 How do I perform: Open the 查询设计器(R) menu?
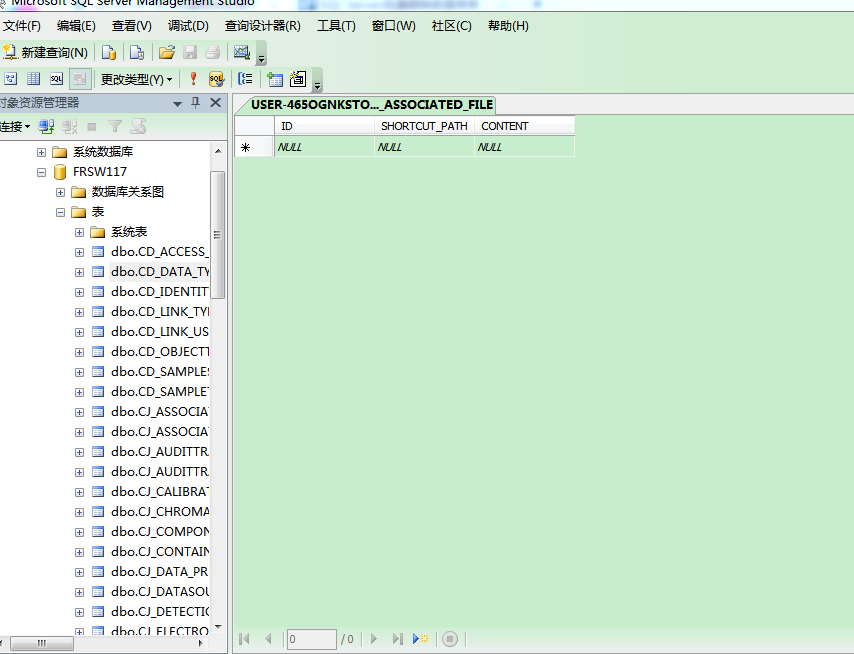click(x=263, y=26)
